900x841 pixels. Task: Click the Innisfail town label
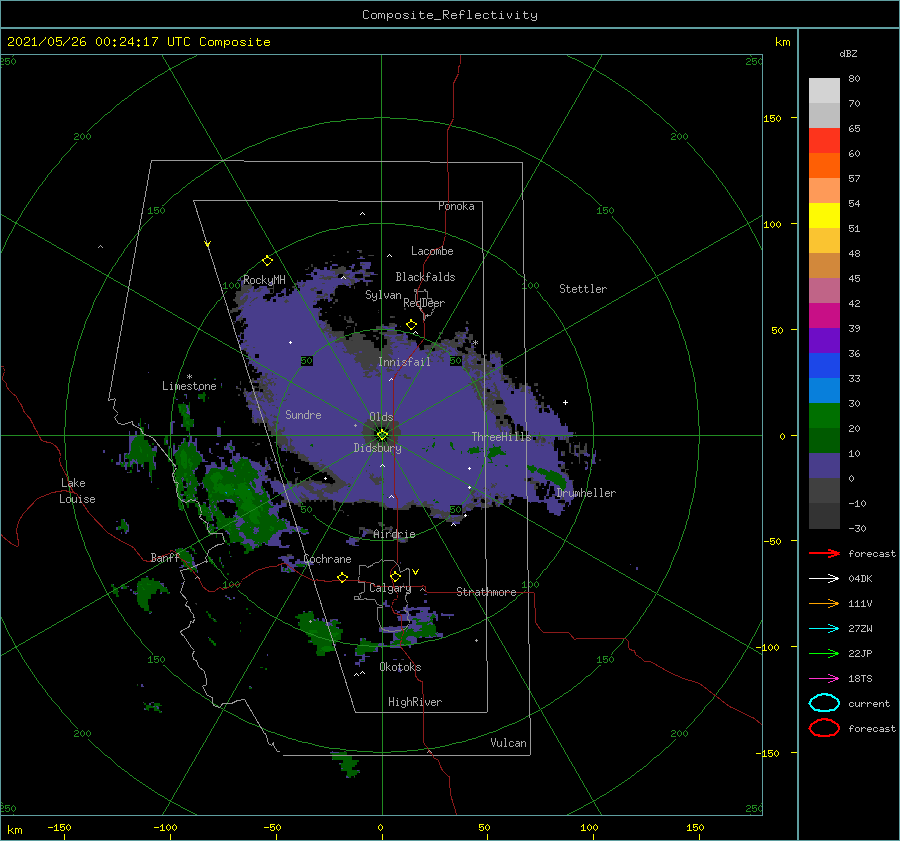404,362
